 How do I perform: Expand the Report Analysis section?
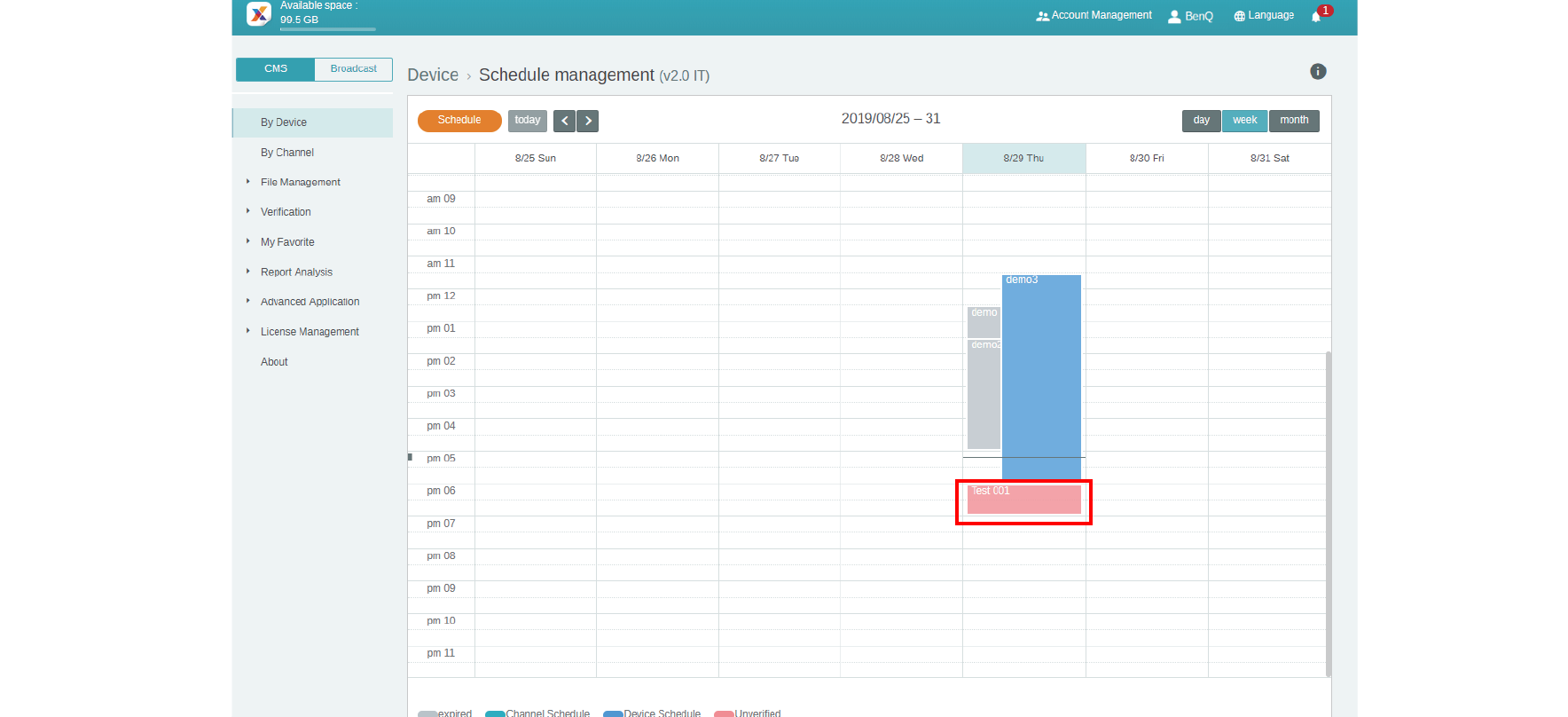pos(296,272)
